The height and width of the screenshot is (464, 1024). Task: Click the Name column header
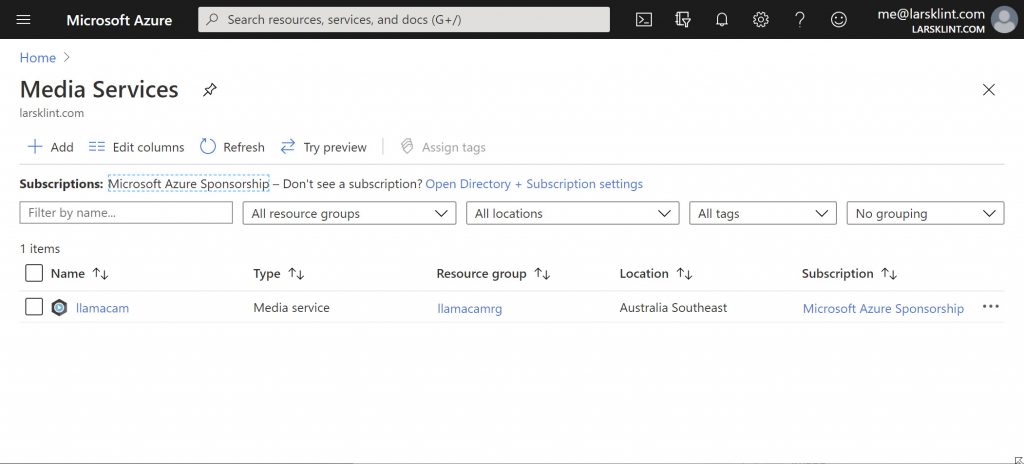tap(68, 273)
